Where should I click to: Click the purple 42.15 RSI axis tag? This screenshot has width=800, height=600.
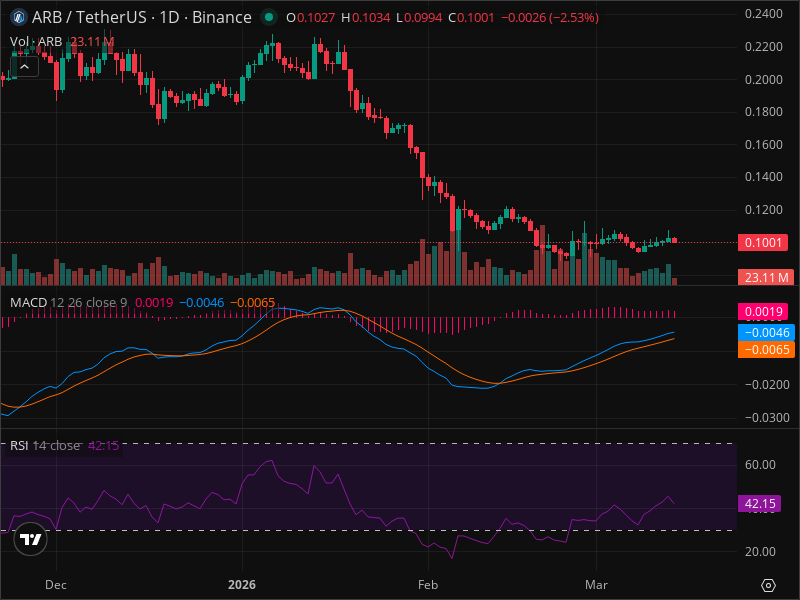[760, 504]
